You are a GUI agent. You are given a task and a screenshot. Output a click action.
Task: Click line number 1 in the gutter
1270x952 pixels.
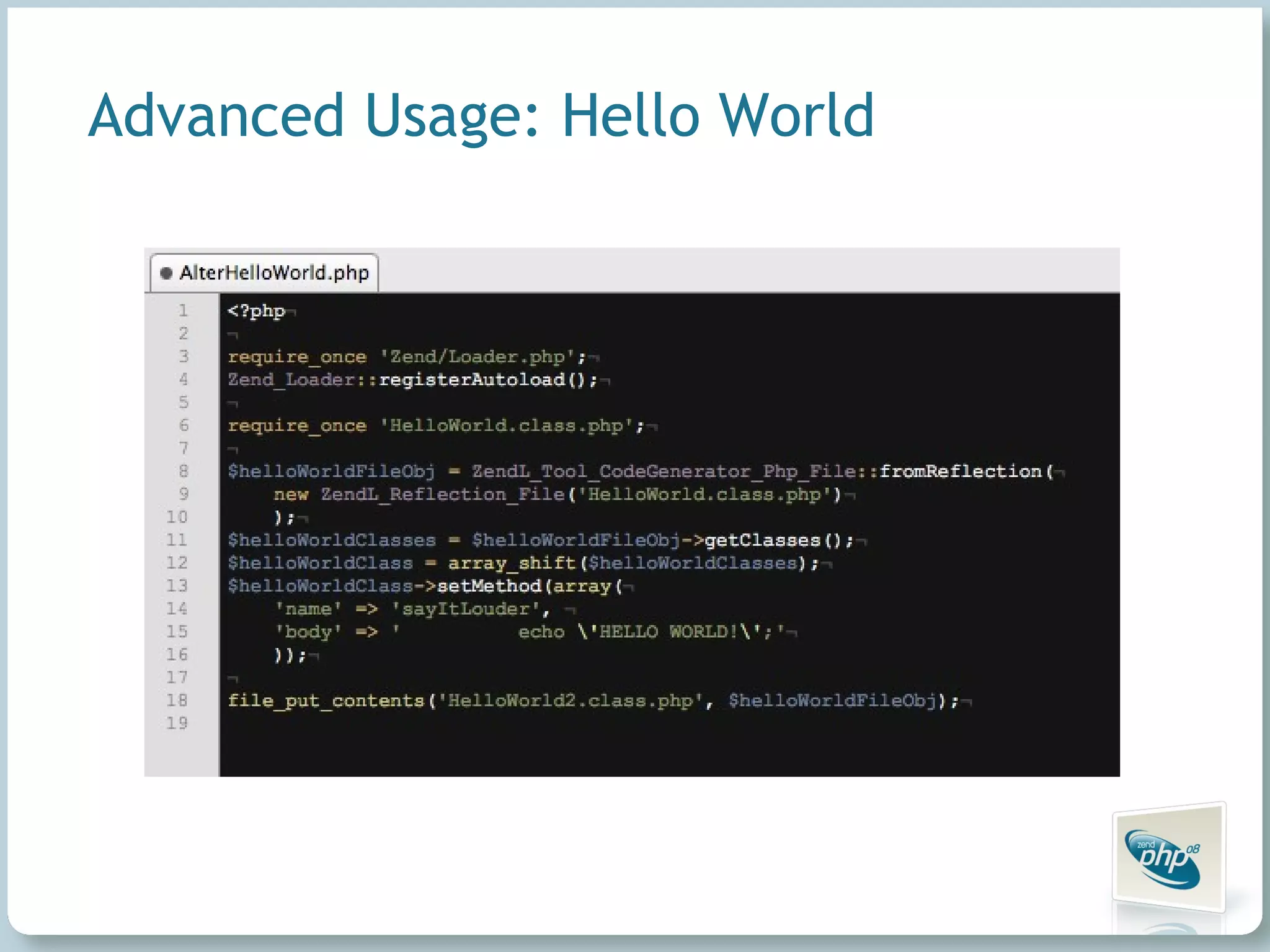click(183, 311)
